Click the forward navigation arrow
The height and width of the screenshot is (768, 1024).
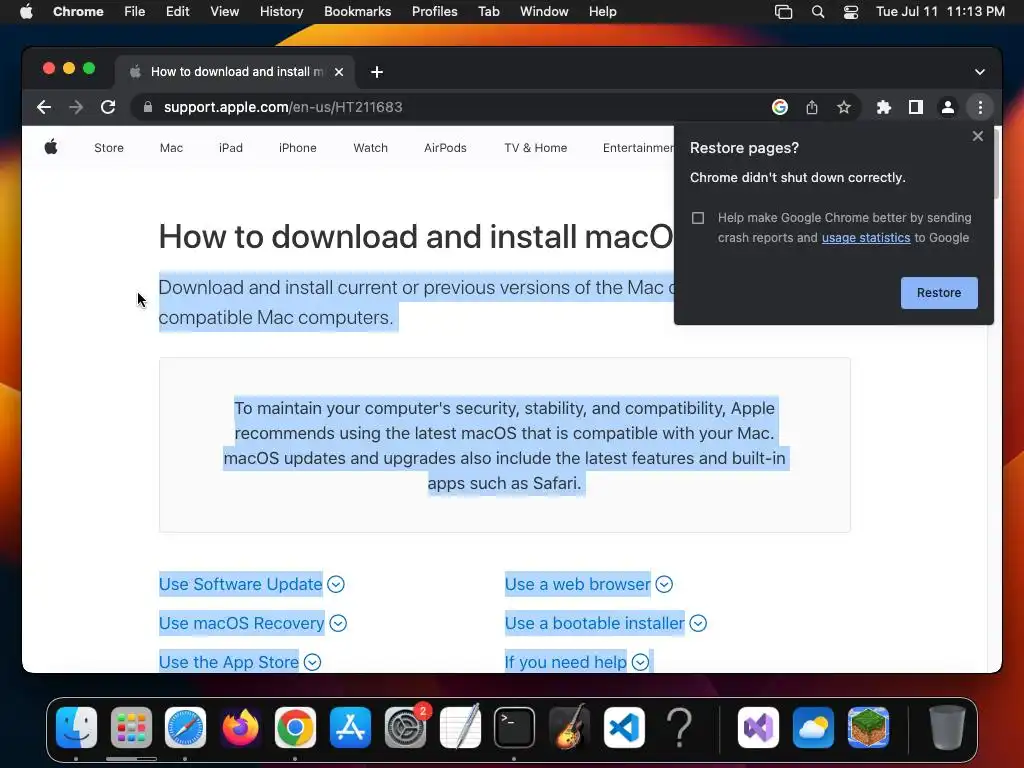pos(76,107)
